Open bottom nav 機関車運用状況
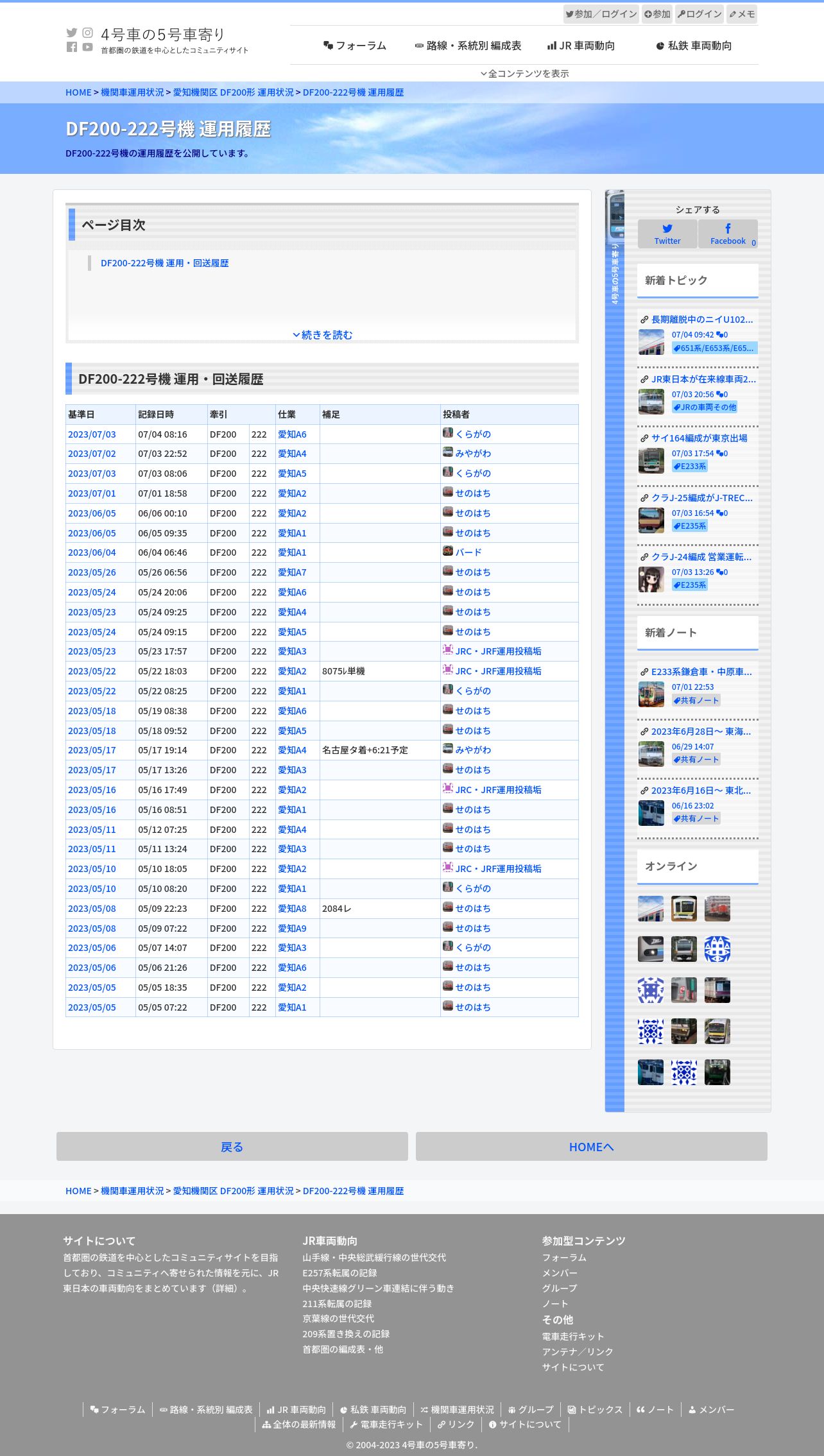 (457, 1410)
